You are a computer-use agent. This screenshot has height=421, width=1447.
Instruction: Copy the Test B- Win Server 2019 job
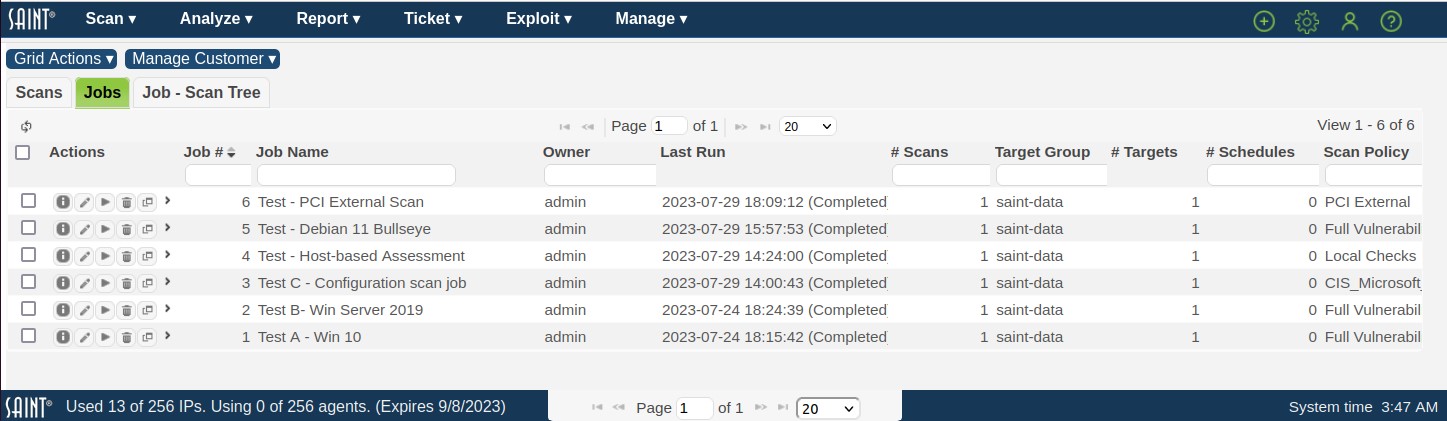[147, 310]
